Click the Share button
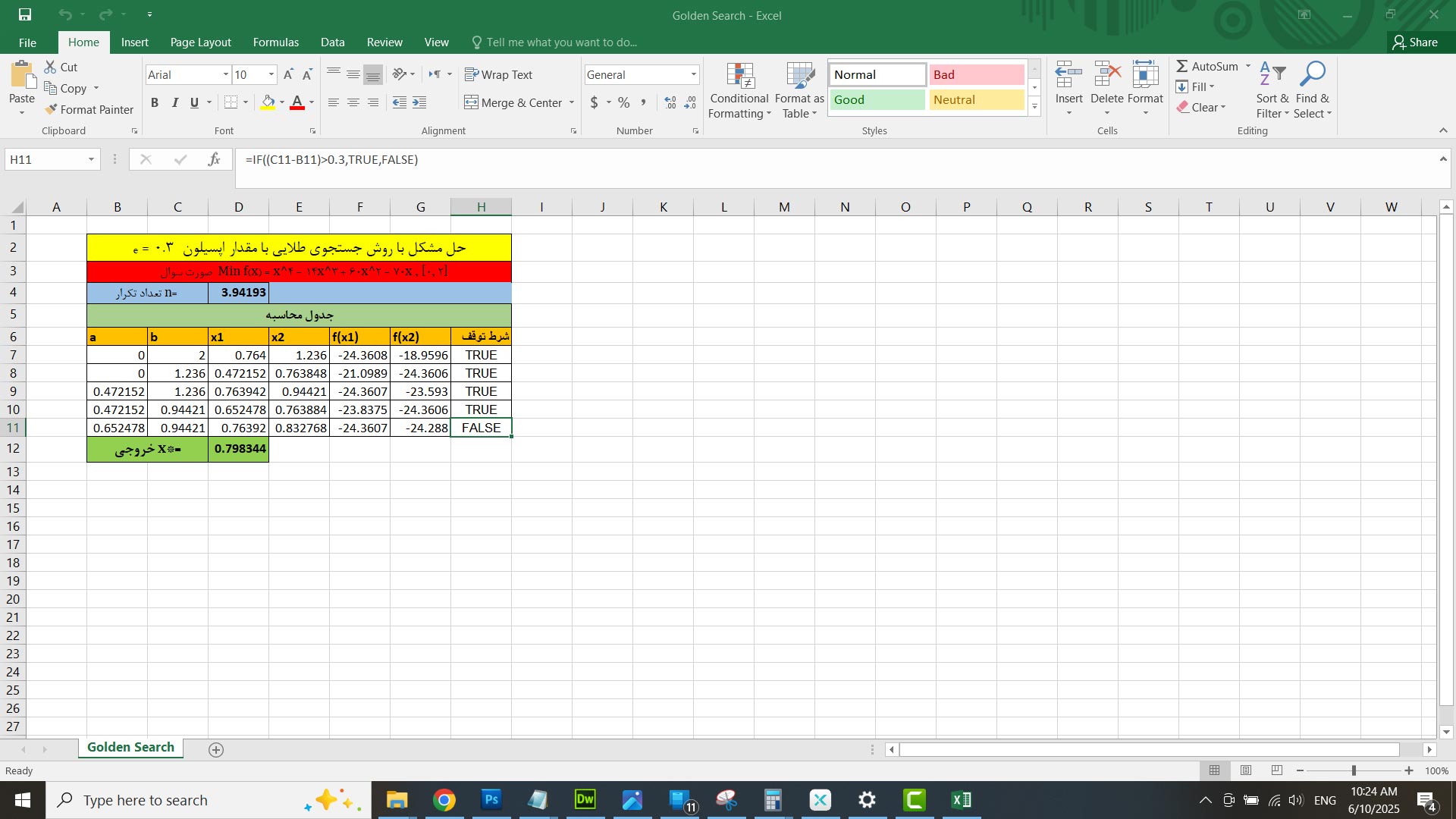Screen dimensions: 1456x819 1415,42
